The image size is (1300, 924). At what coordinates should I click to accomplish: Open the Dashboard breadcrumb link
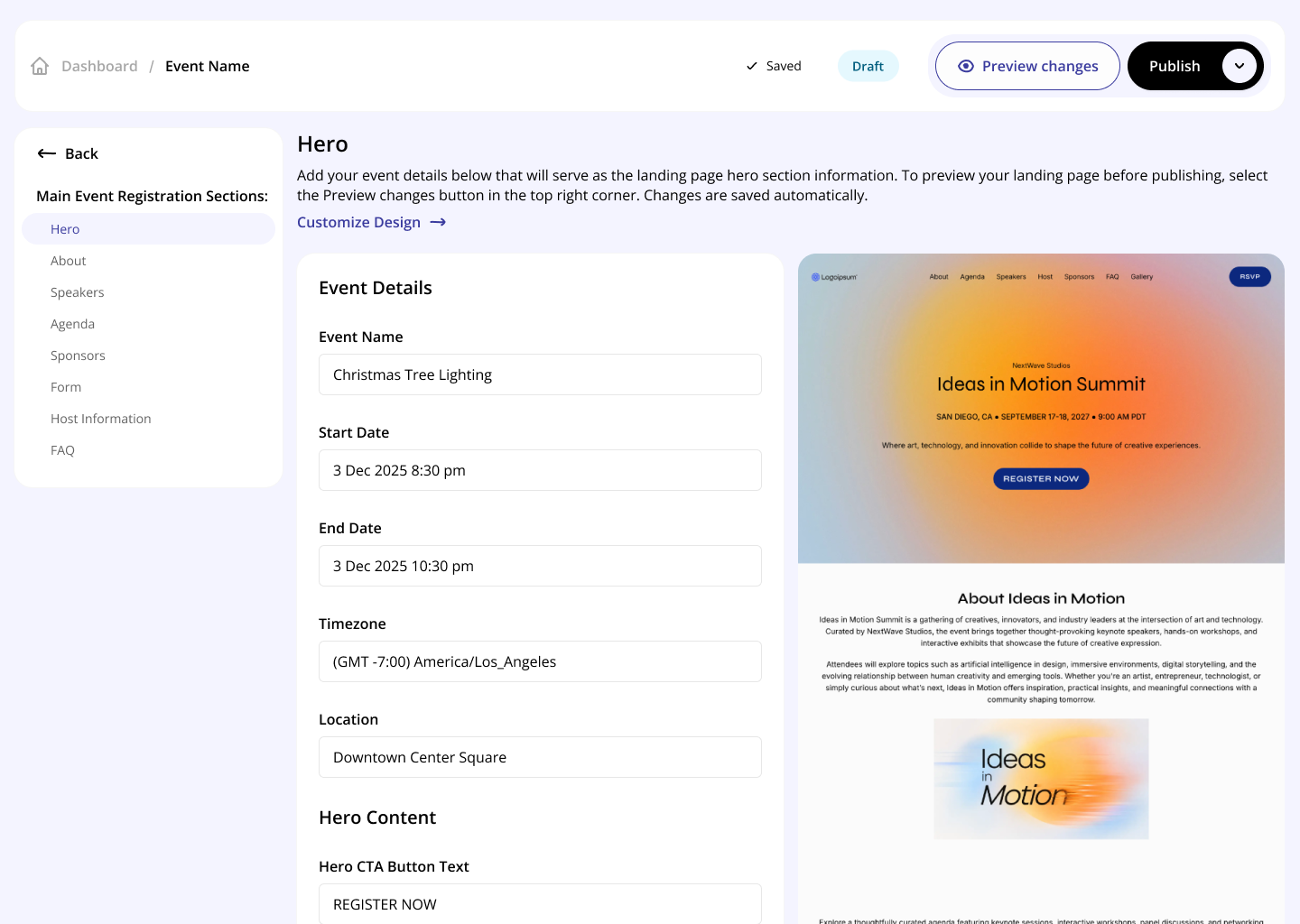pyautogui.click(x=99, y=66)
